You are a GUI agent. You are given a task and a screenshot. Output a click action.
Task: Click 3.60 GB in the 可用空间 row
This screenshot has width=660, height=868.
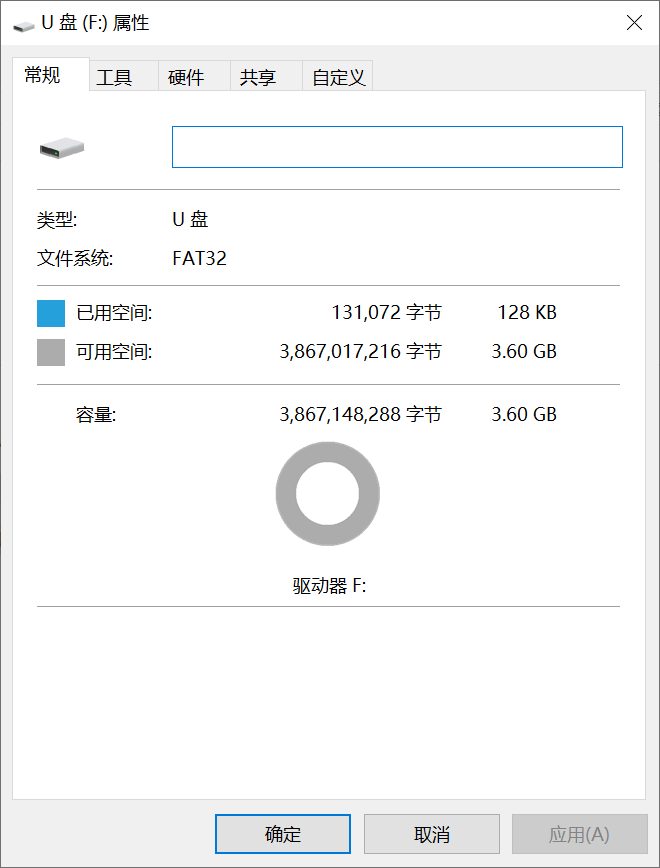click(x=524, y=352)
